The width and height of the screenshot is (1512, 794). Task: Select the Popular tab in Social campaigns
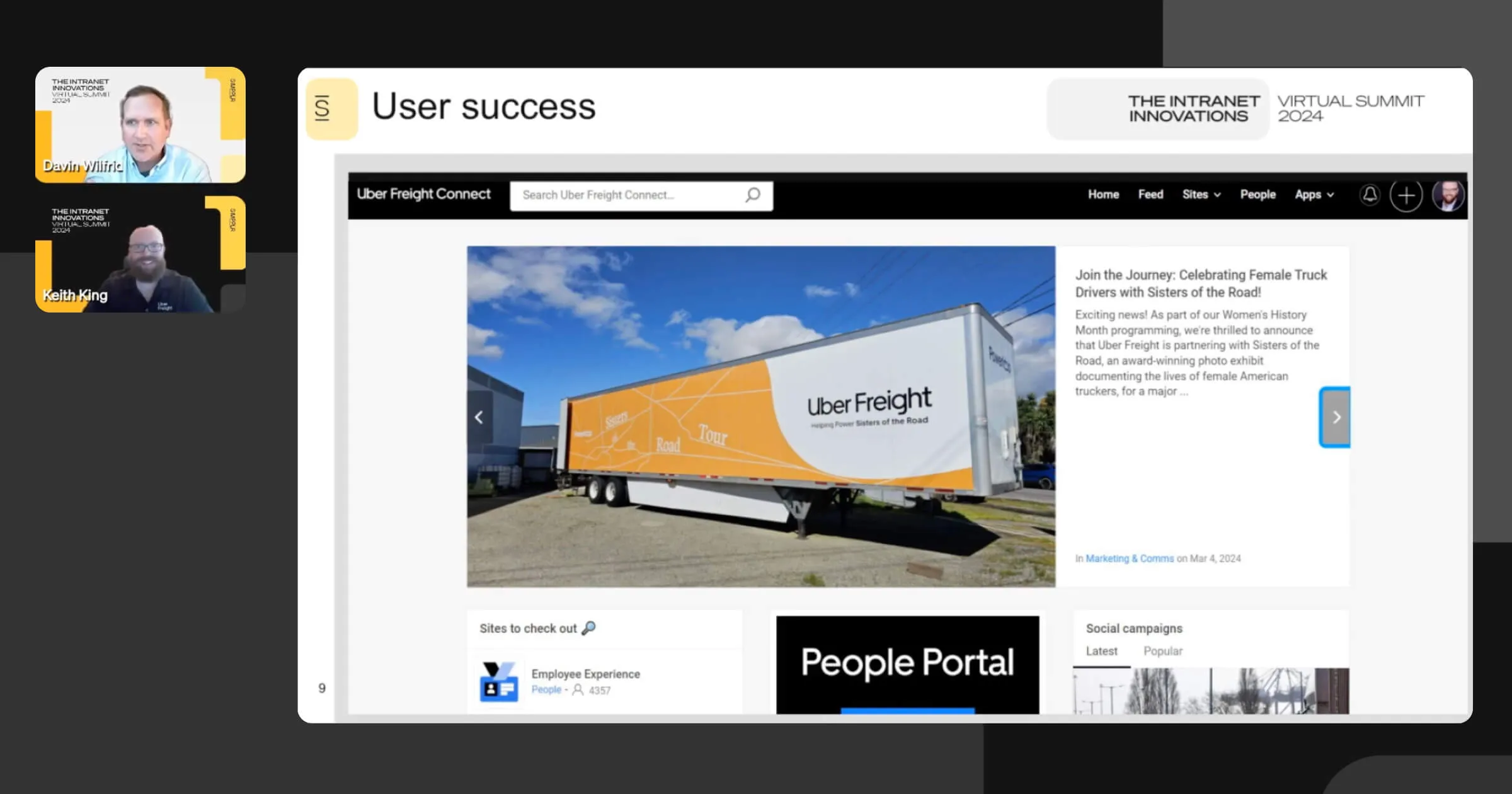pyautogui.click(x=1162, y=651)
